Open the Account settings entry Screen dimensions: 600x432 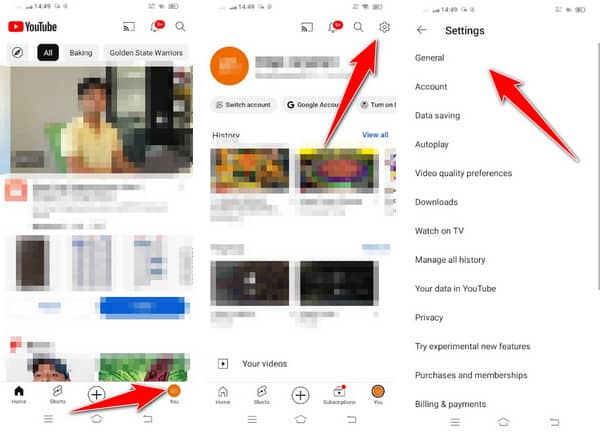431,86
